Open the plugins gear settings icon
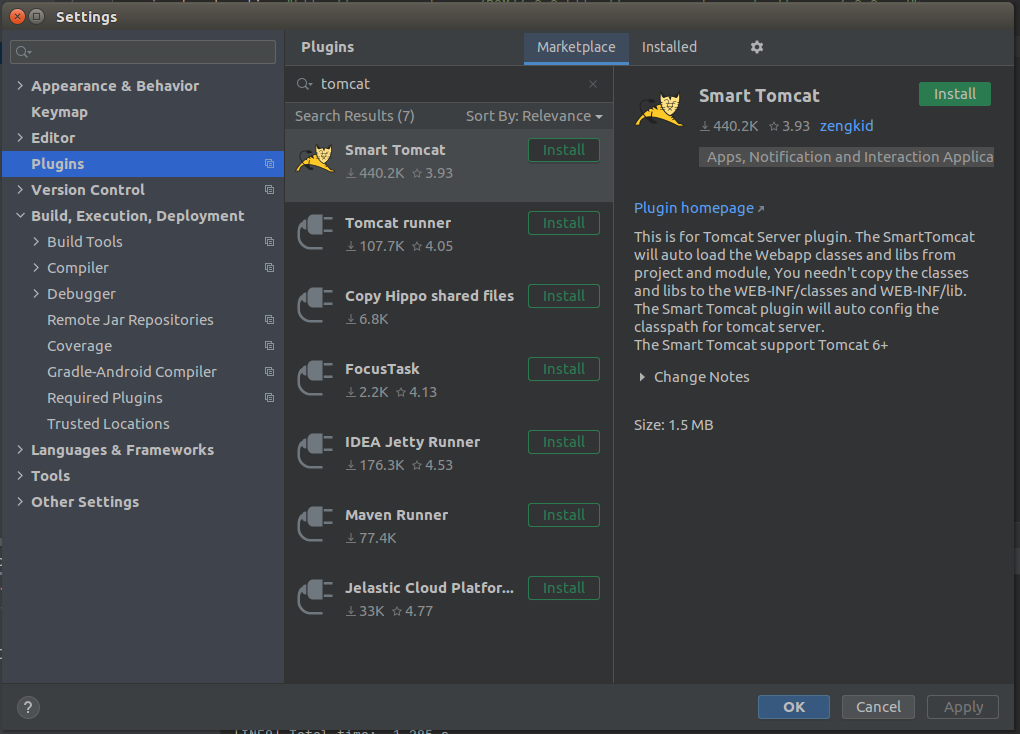1020x734 pixels. pyautogui.click(x=757, y=47)
